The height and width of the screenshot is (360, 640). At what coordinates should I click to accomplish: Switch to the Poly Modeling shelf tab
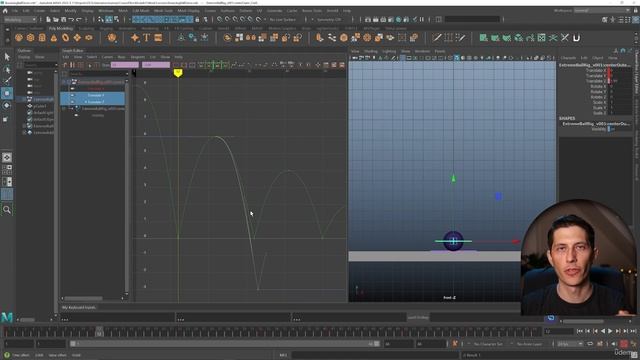[x=61, y=29]
